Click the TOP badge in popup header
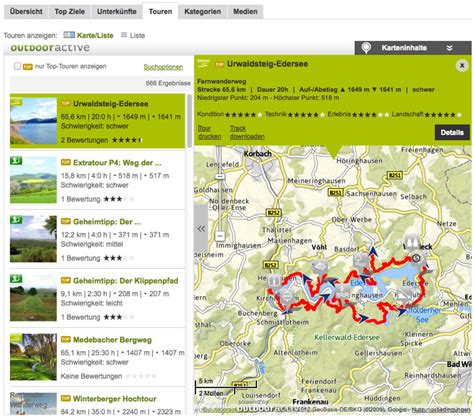The height and width of the screenshot is (419, 474). point(219,64)
